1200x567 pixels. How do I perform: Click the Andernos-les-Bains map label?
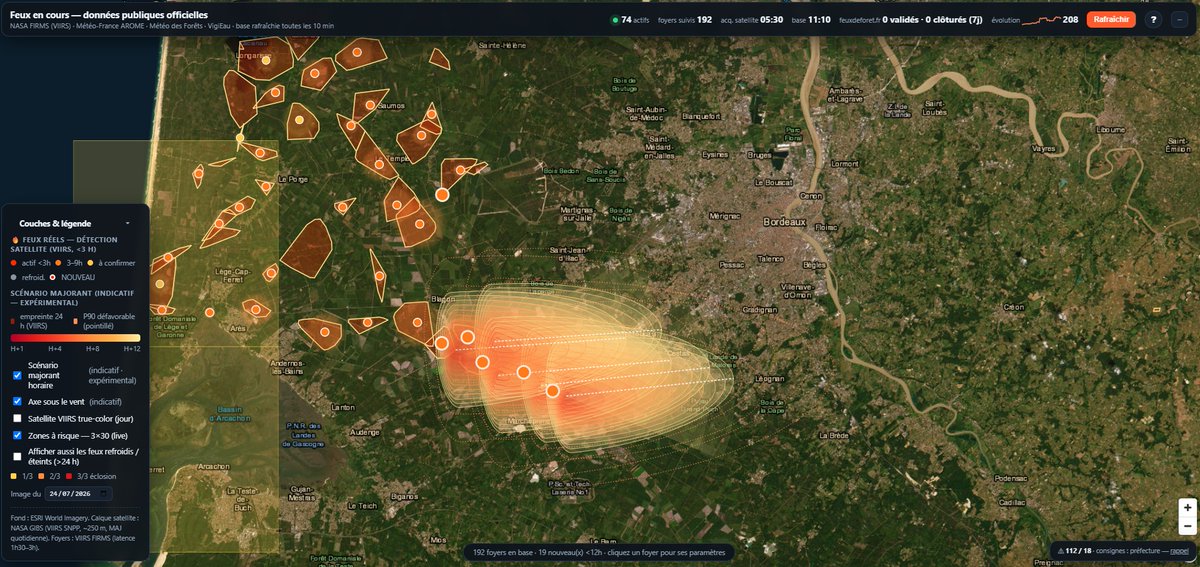(286, 368)
